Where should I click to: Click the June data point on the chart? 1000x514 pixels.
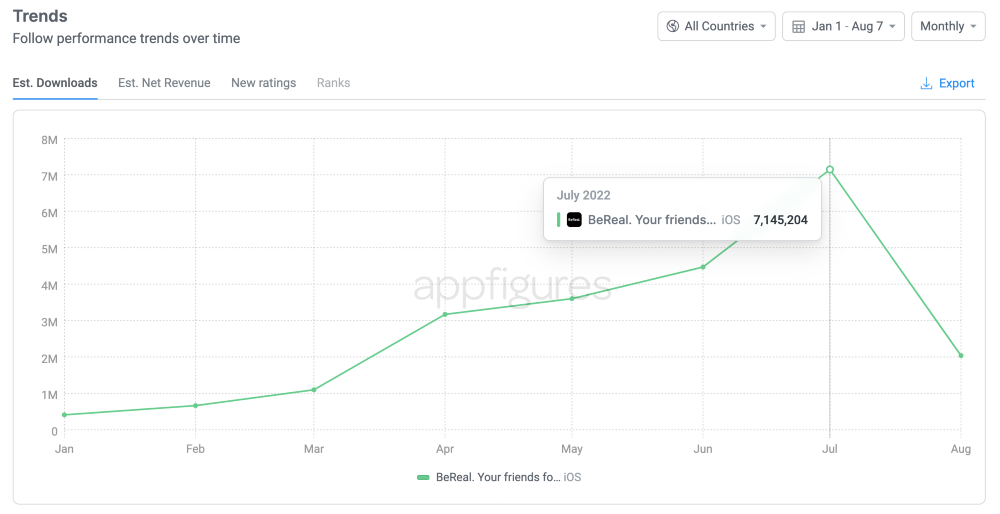pos(703,267)
